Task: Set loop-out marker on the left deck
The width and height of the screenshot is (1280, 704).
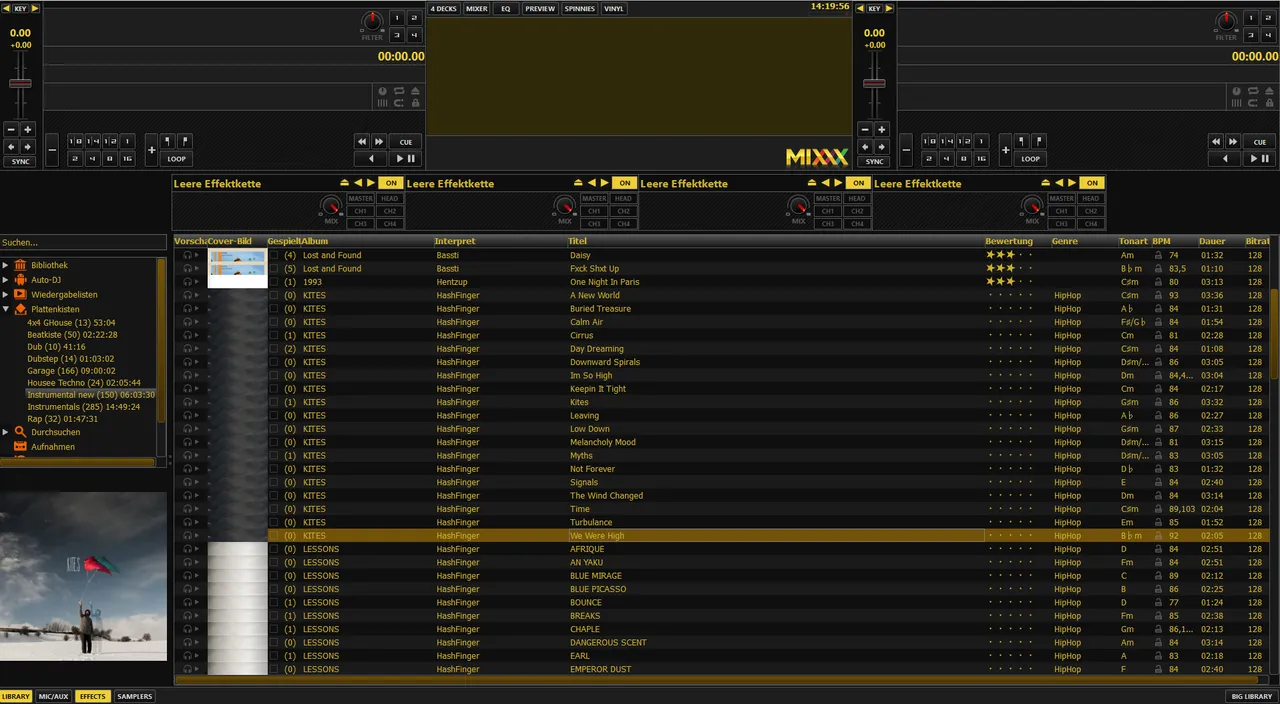Action: [185, 141]
